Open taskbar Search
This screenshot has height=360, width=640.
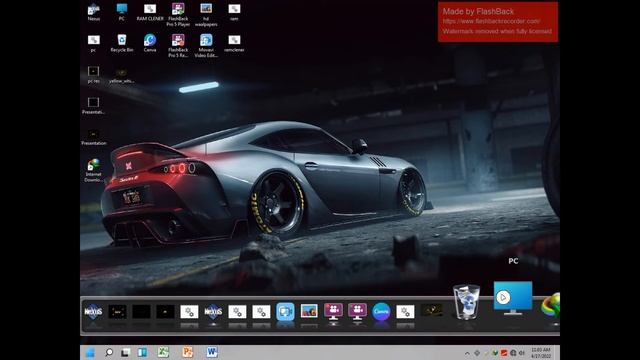109,352
